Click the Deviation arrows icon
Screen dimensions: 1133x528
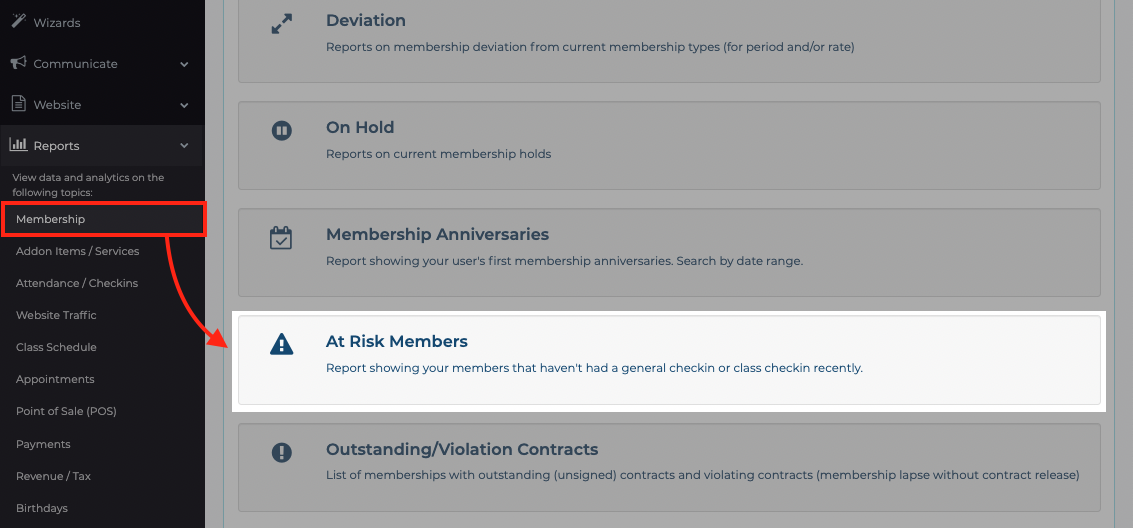pyautogui.click(x=281, y=24)
